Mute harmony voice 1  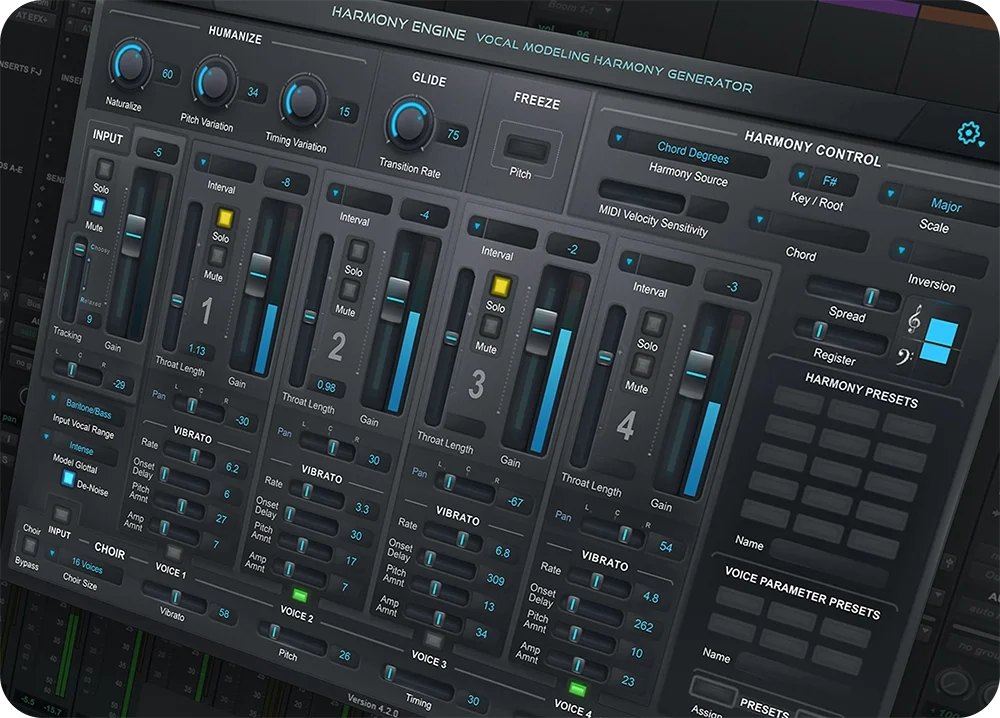pos(218,256)
